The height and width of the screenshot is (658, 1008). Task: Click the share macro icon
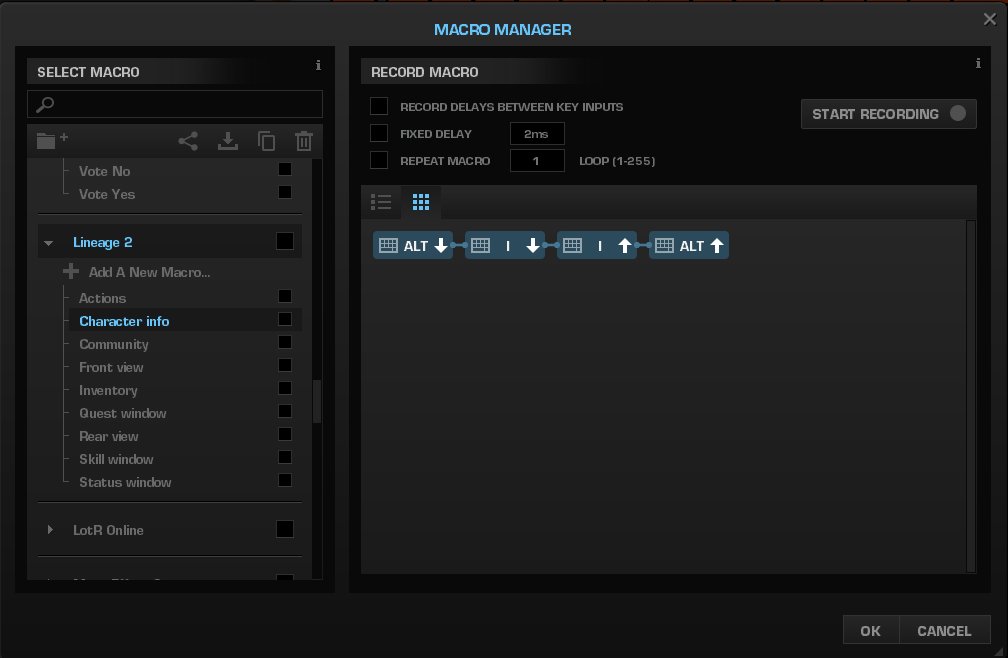pos(188,141)
